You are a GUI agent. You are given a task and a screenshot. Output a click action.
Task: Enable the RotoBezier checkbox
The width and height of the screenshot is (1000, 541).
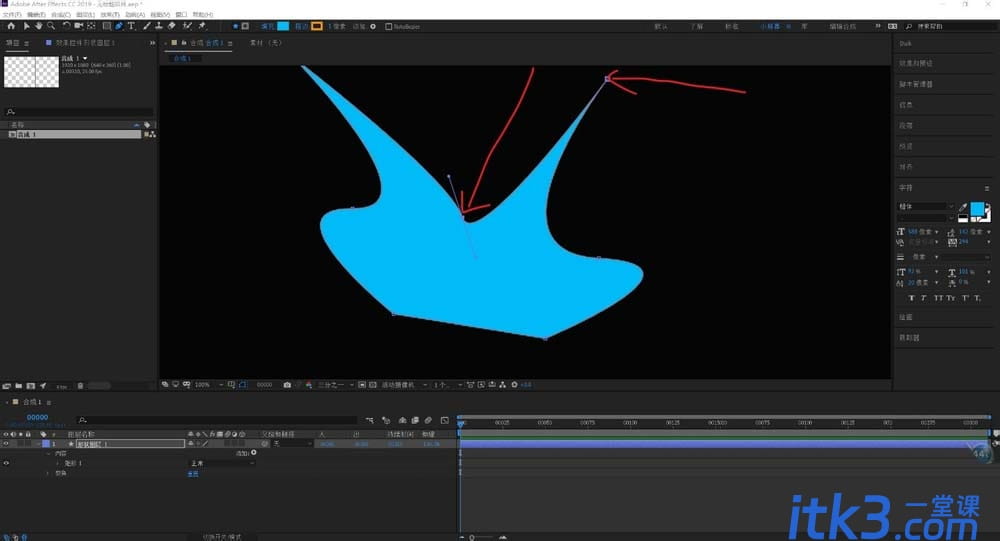tap(388, 27)
